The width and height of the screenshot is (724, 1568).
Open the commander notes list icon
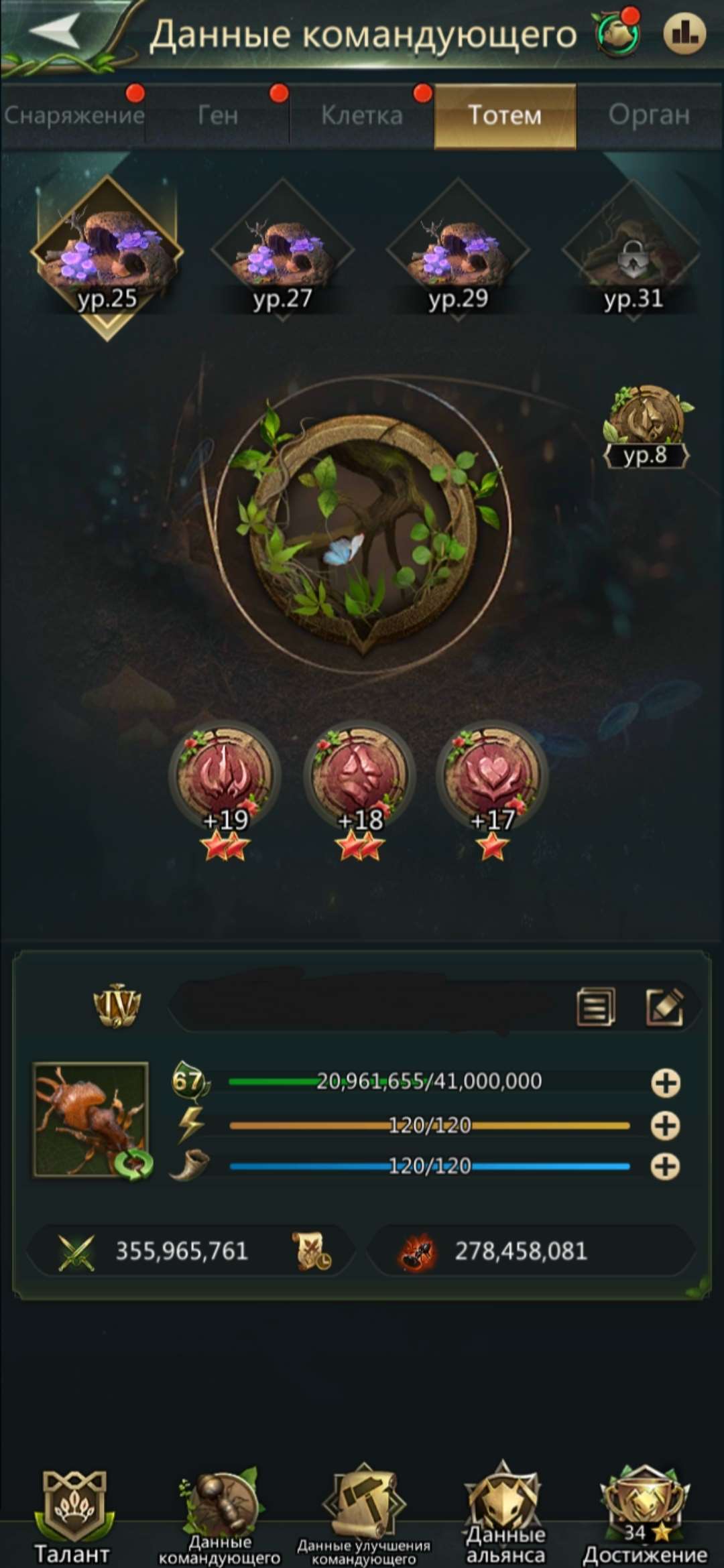pyautogui.click(x=595, y=1007)
